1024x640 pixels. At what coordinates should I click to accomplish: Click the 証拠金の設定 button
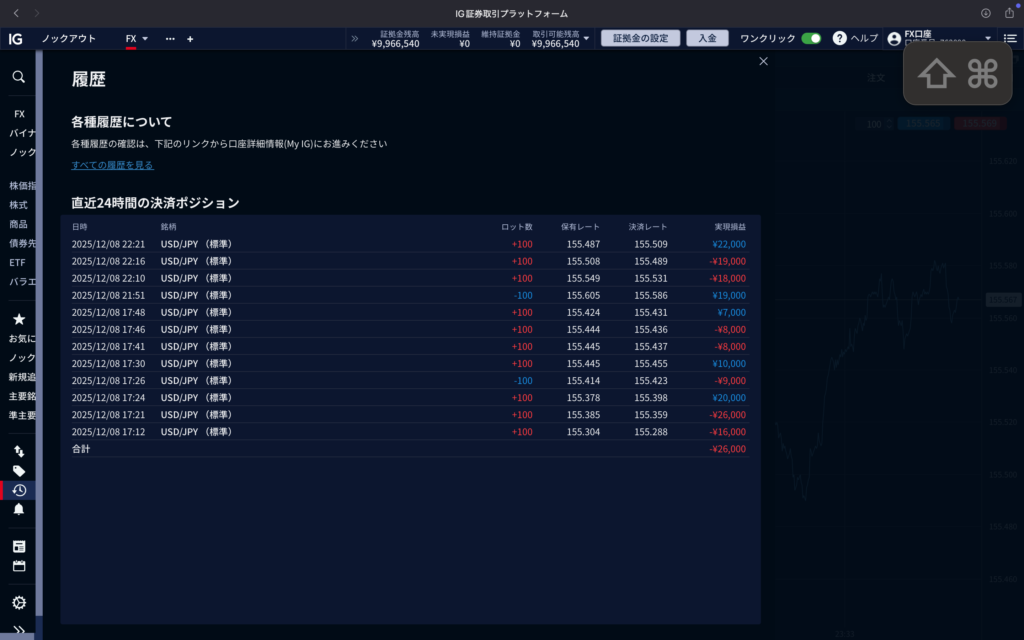point(640,38)
